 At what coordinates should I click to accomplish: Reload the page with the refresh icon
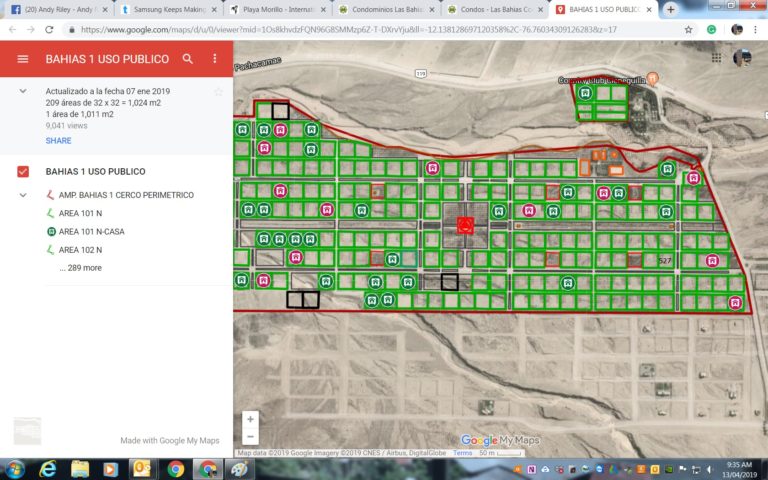point(49,29)
